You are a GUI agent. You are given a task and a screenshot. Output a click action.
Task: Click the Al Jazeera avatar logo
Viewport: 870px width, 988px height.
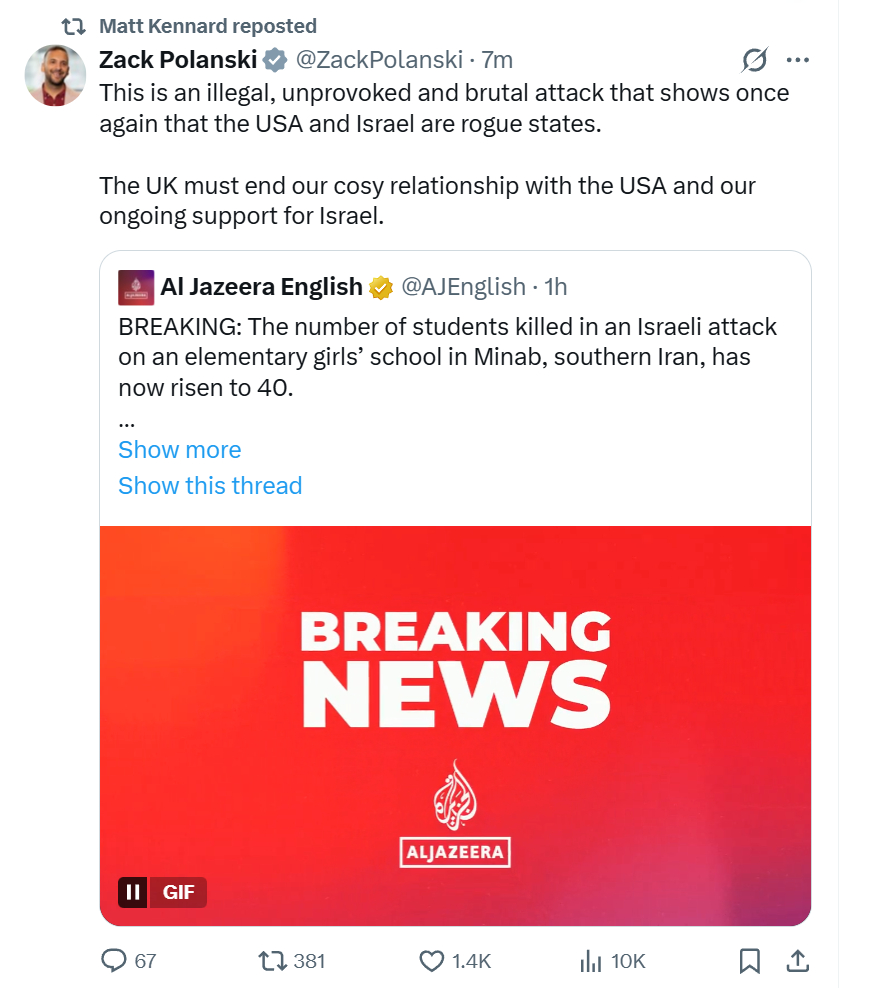[x=136, y=287]
